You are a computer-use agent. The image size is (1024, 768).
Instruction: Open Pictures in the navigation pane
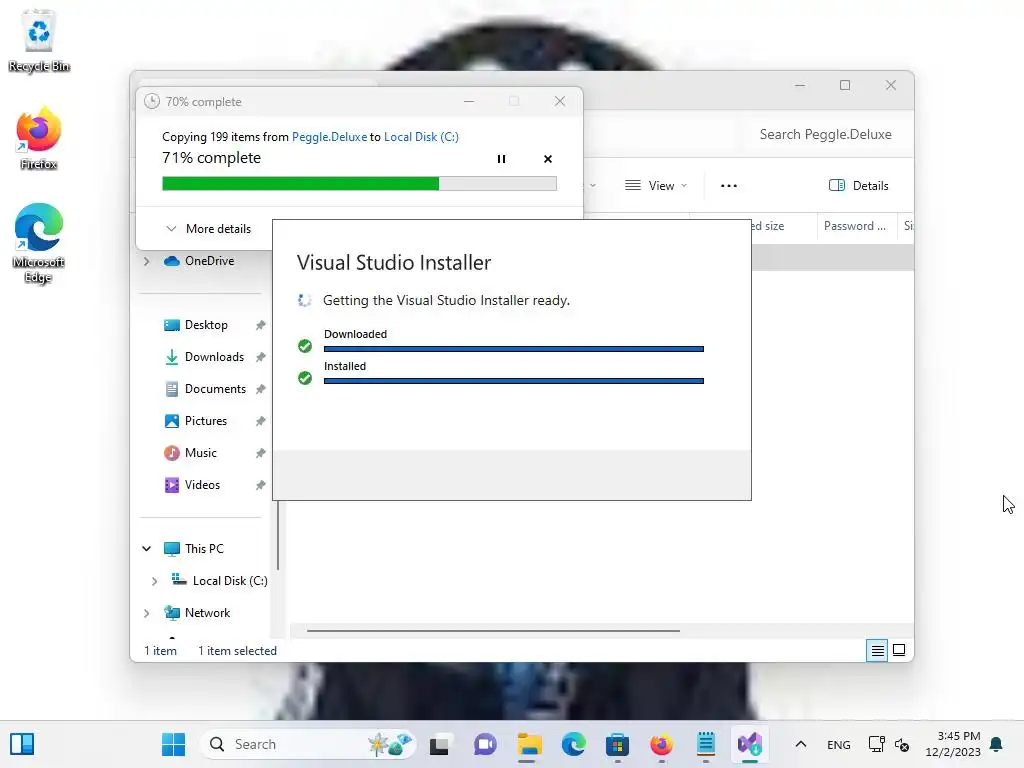click(x=195, y=421)
